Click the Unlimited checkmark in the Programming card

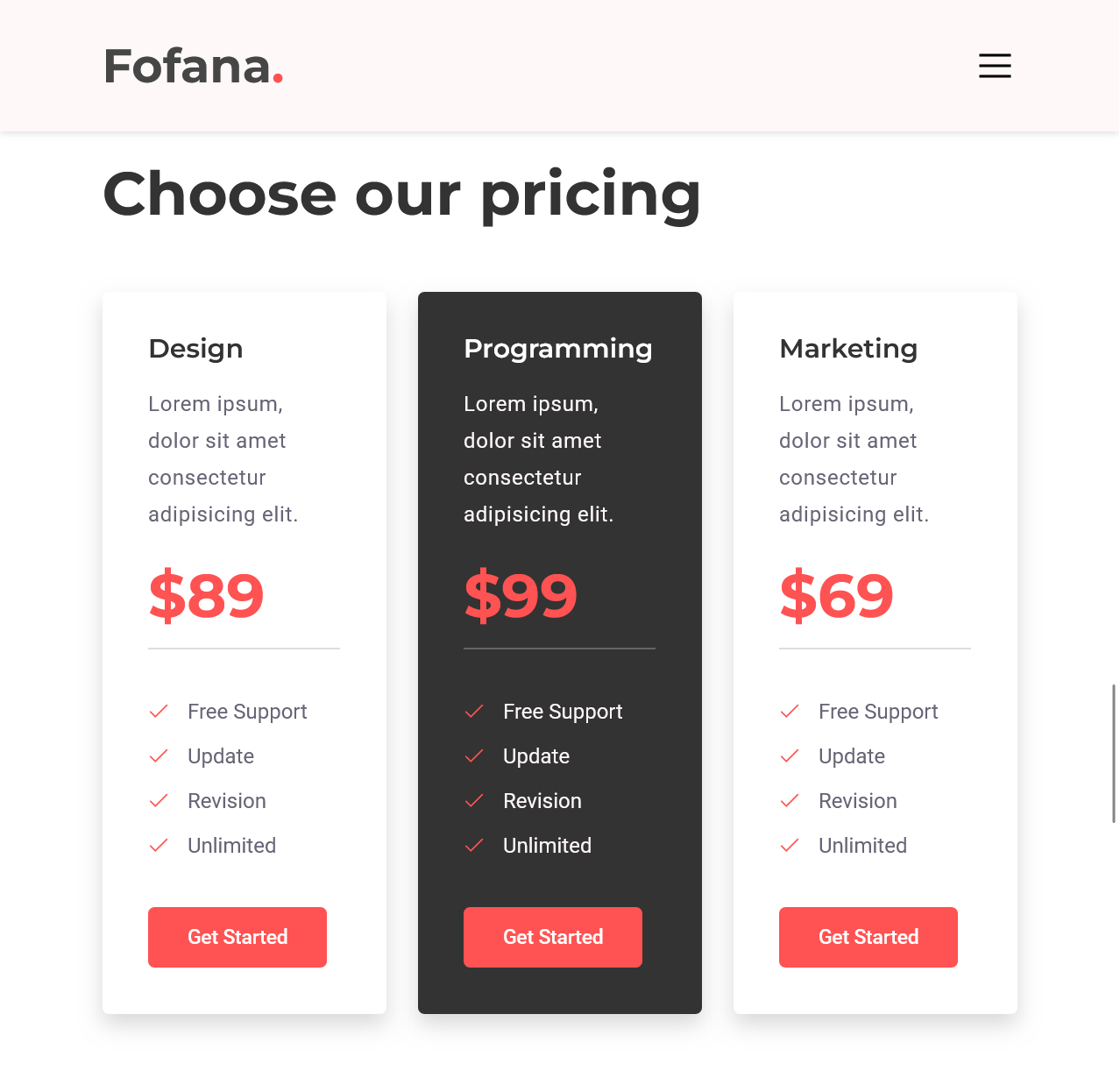474,845
